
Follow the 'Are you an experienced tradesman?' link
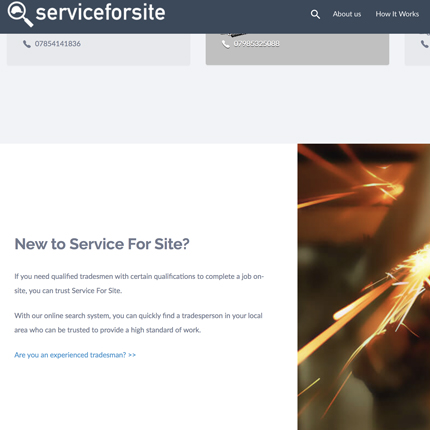coord(75,355)
